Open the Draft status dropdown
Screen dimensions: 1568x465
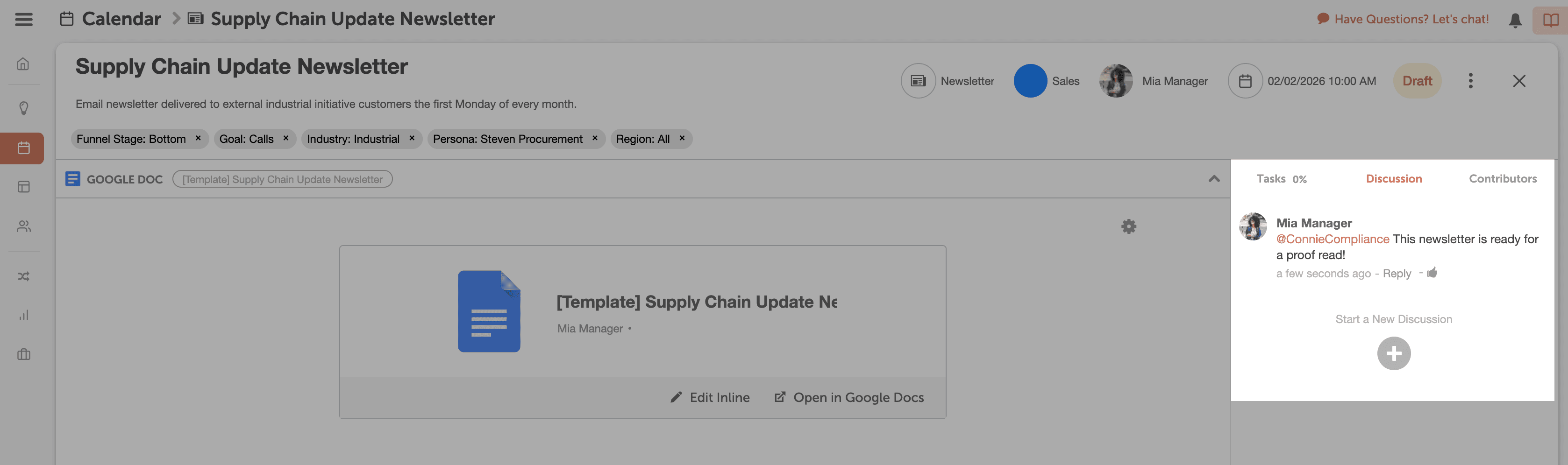(1417, 81)
